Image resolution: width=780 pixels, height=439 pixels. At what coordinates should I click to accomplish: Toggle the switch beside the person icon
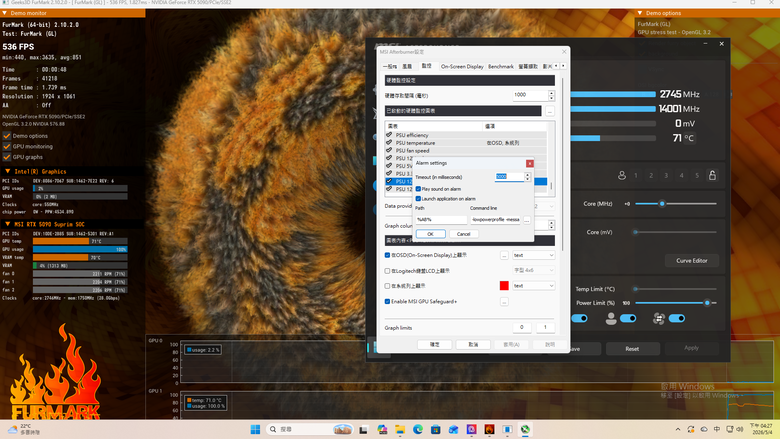(628, 318)
